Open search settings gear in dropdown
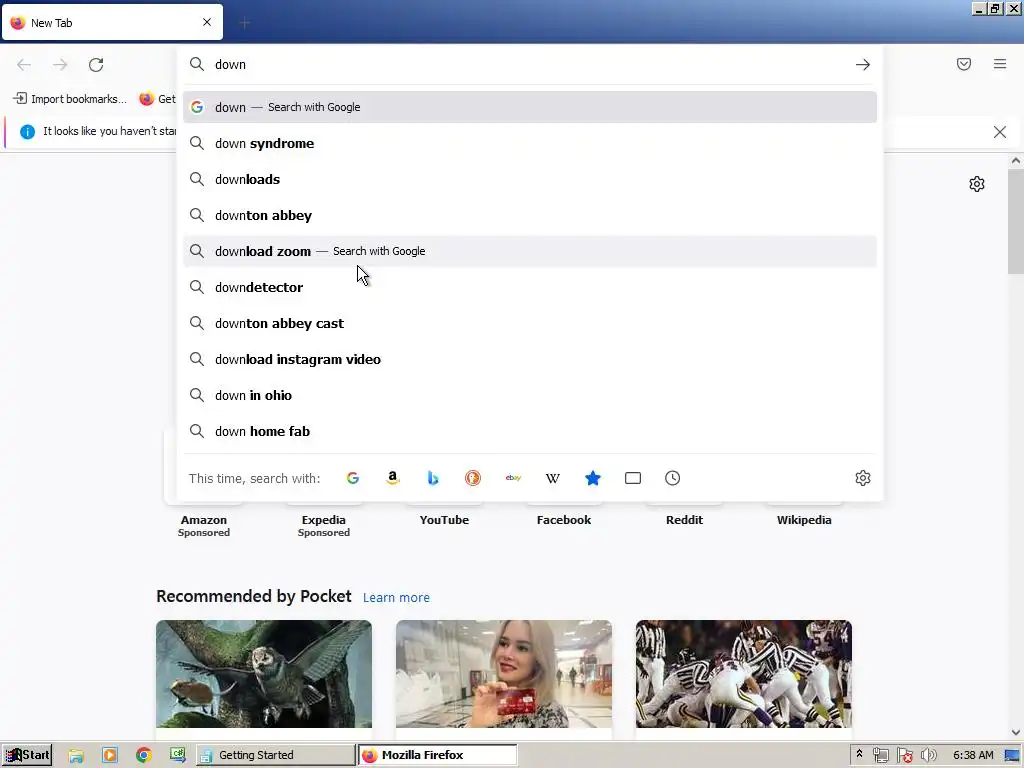1024x768 pixels. tap(863, 478)
